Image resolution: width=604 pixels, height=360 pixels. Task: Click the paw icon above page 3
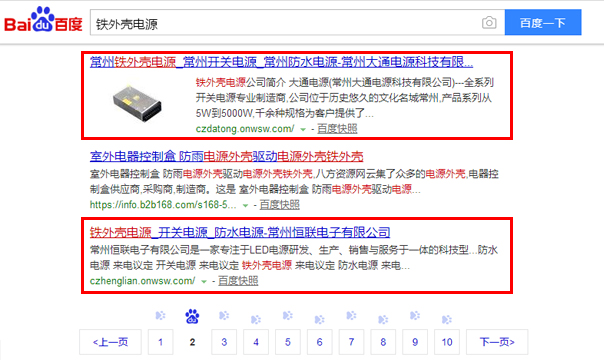[x=224, y=315]
